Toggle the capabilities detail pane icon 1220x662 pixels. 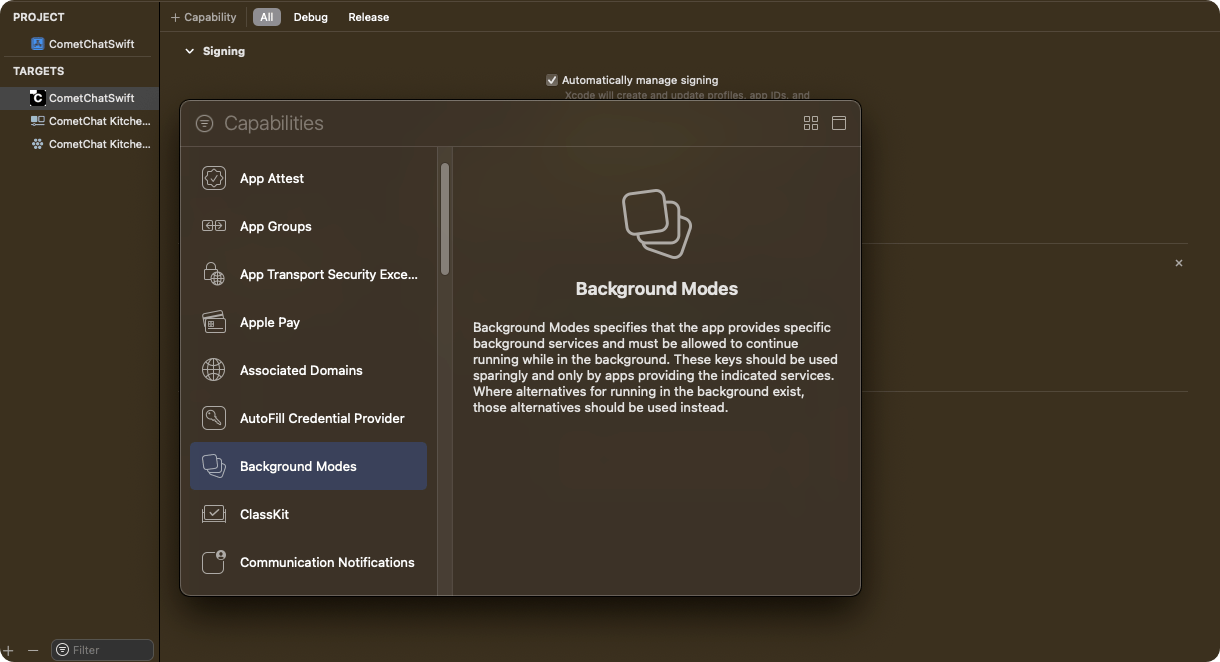pos(839,123)
